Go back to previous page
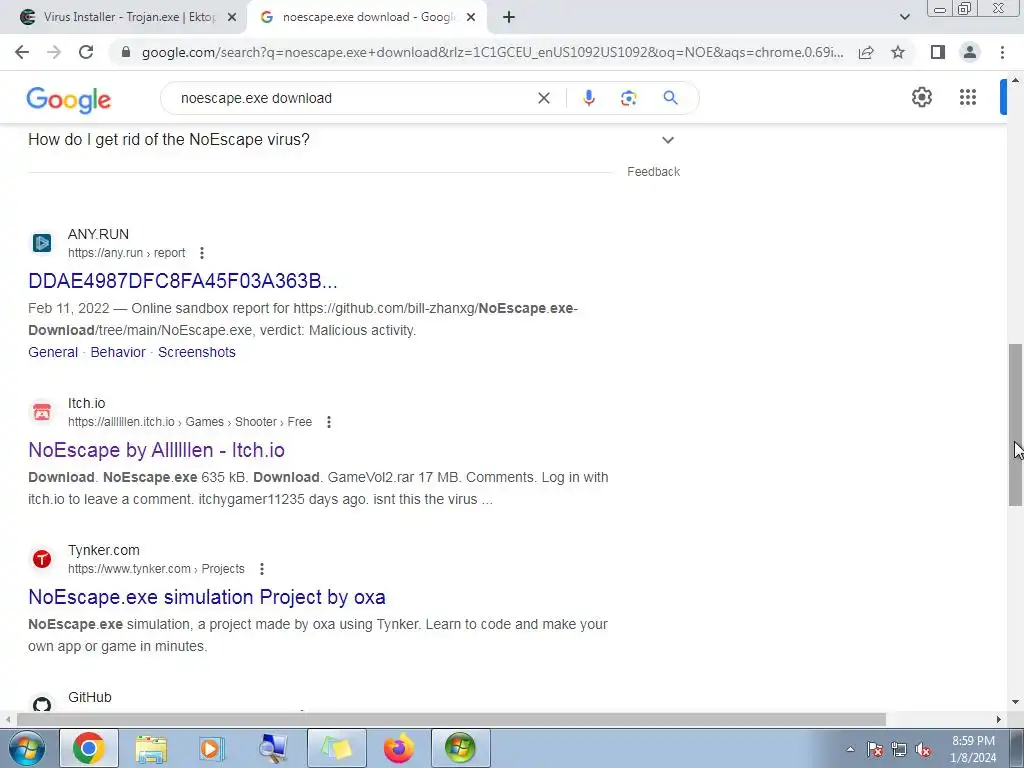Screen dimensions: 1024x768 22,52
